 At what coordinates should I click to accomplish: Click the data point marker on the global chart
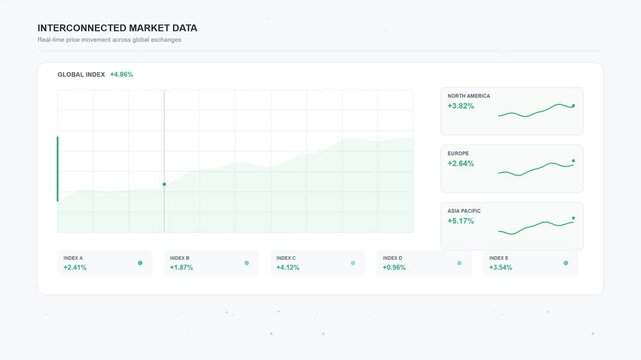(x=164, y=184)
